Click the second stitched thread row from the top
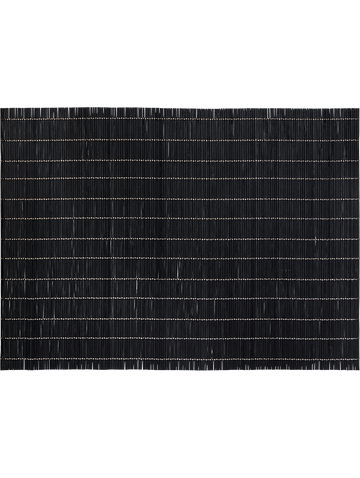The image size is (360, 478). (180, 140)
